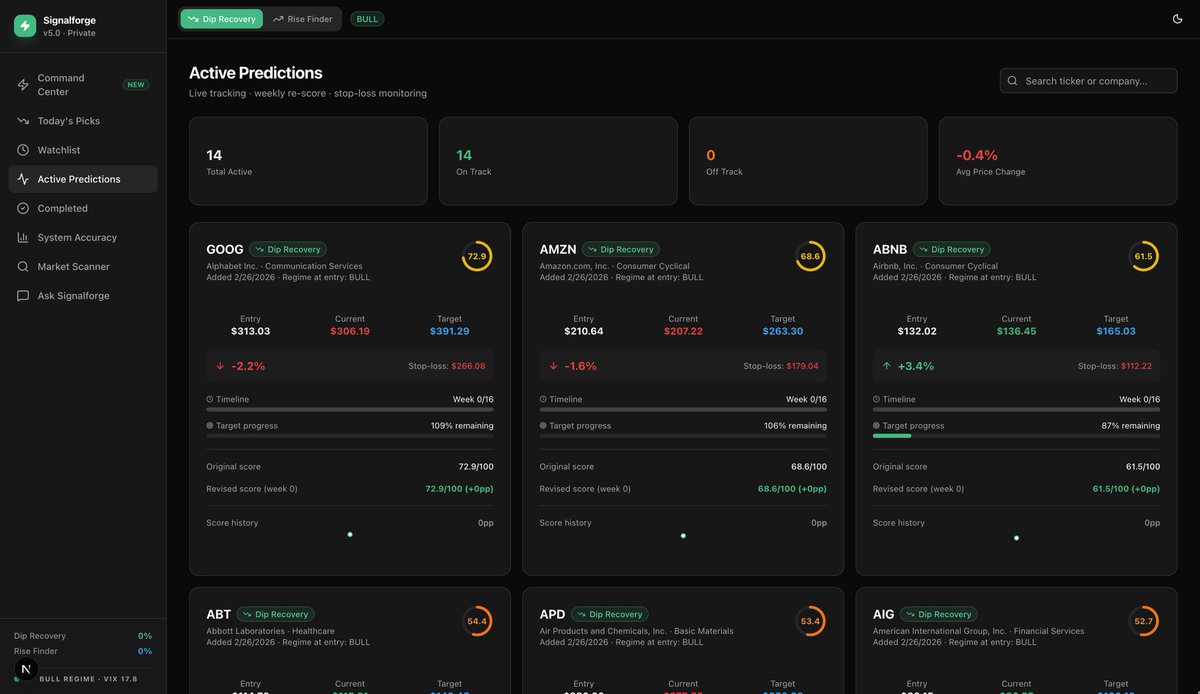
Task: Click AMZN's Dip Recovery tag
Action: 621,249
